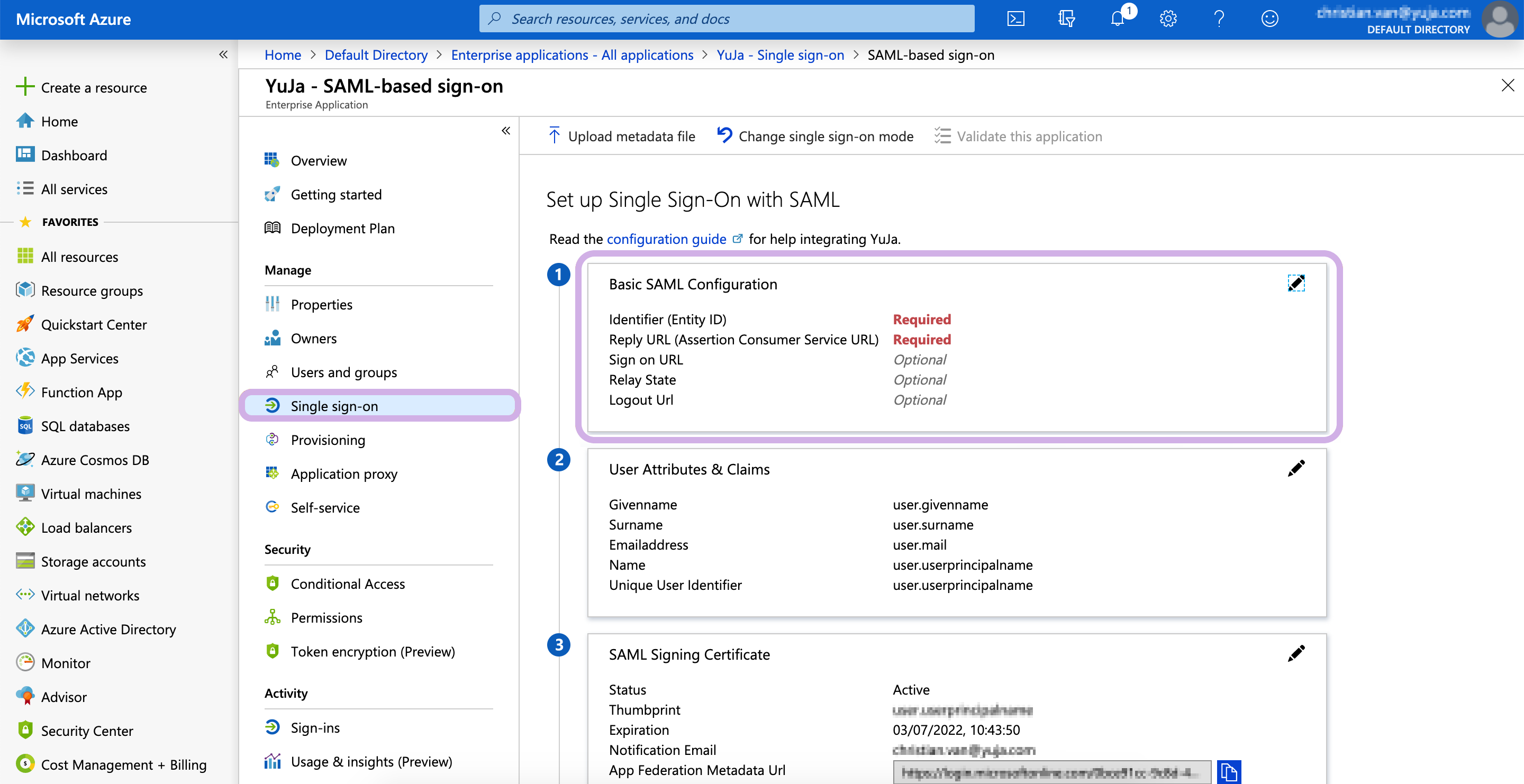Edit SAML Signing Certificate pencil icon
Screen dimensions: 1524x784
pyautogui.click(x=1295, y=653)
